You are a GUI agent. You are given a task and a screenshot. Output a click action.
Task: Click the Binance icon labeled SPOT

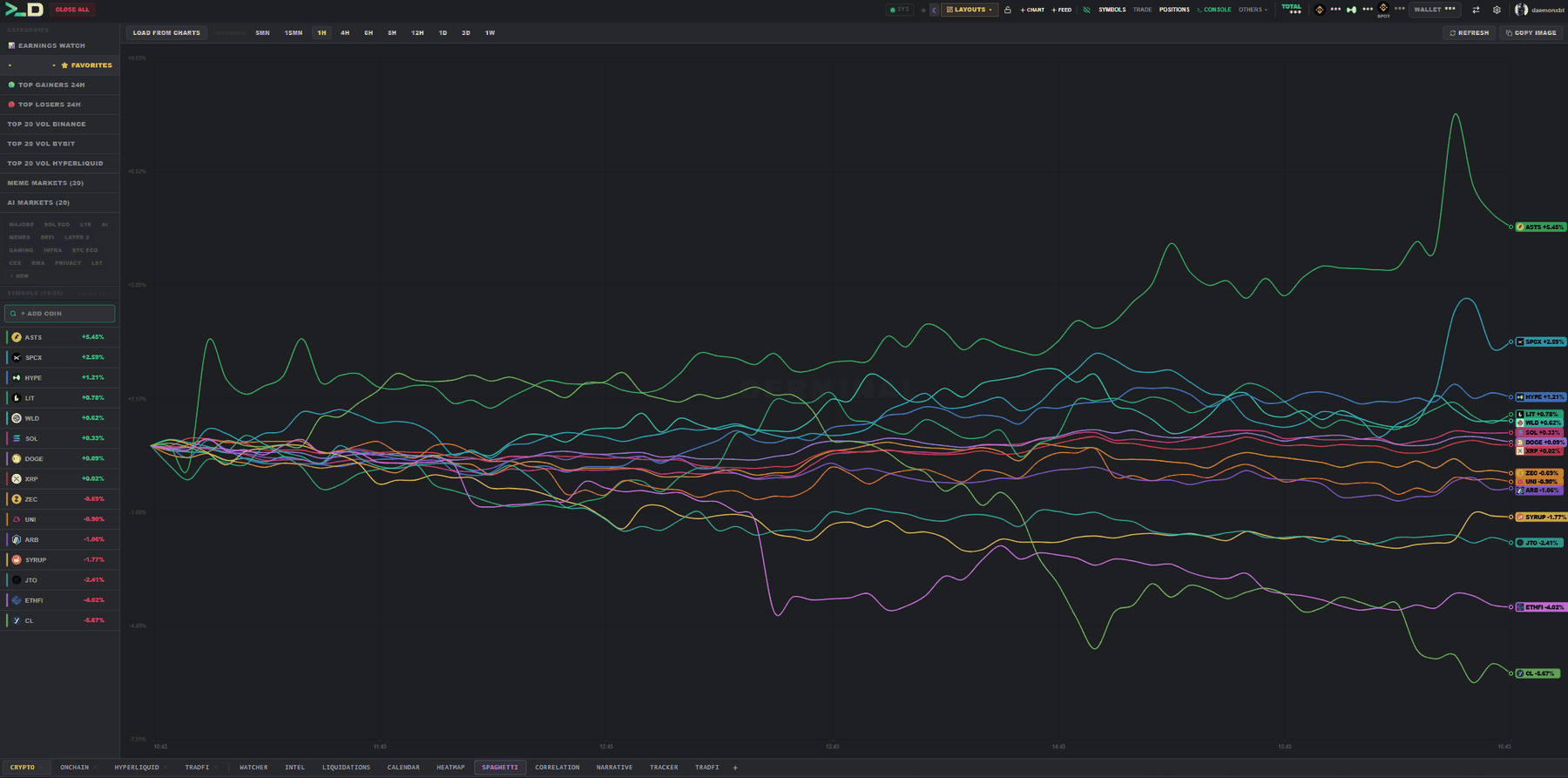click(1383, 8)
